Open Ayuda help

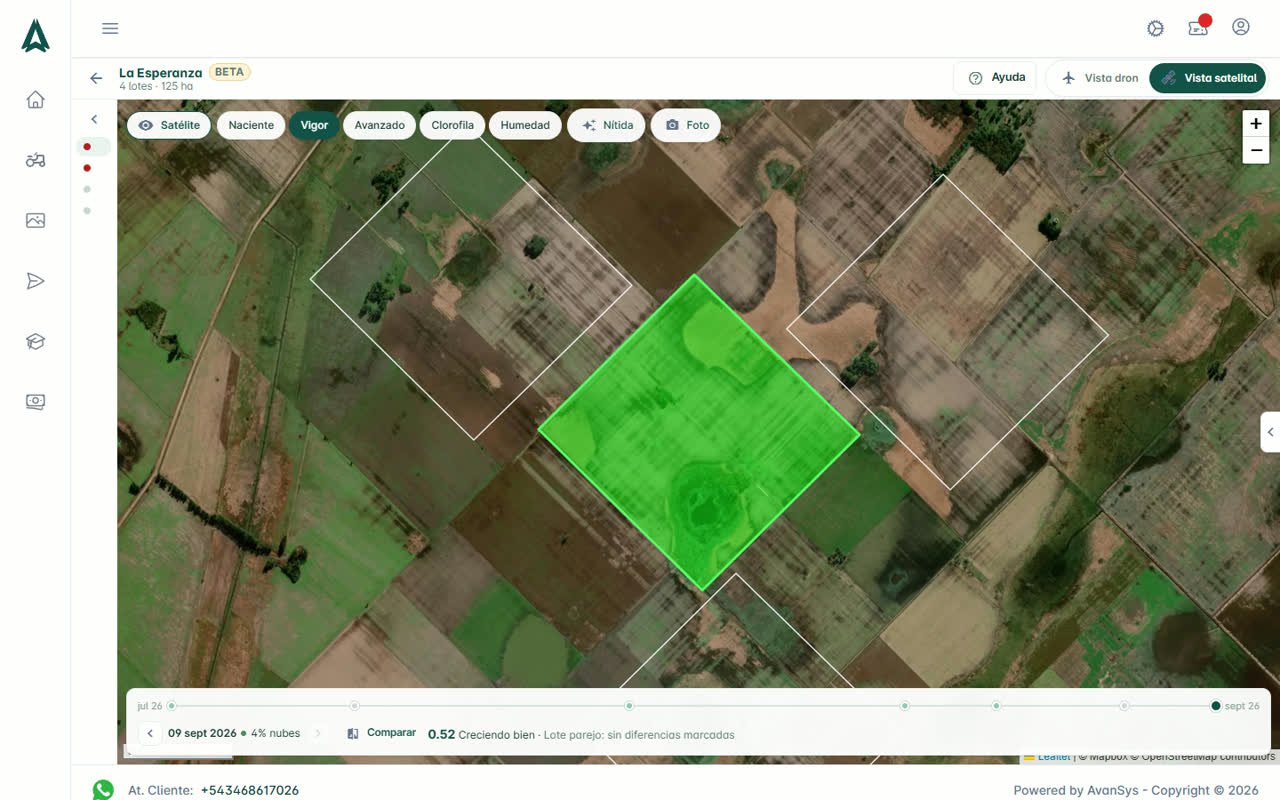[x=997, y=78]
